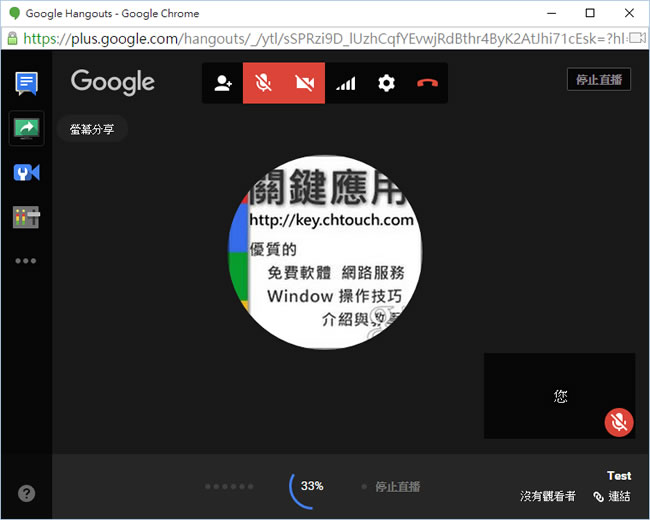Open settings with the gear icon
The image size is (650, 520).
[386, 83]
